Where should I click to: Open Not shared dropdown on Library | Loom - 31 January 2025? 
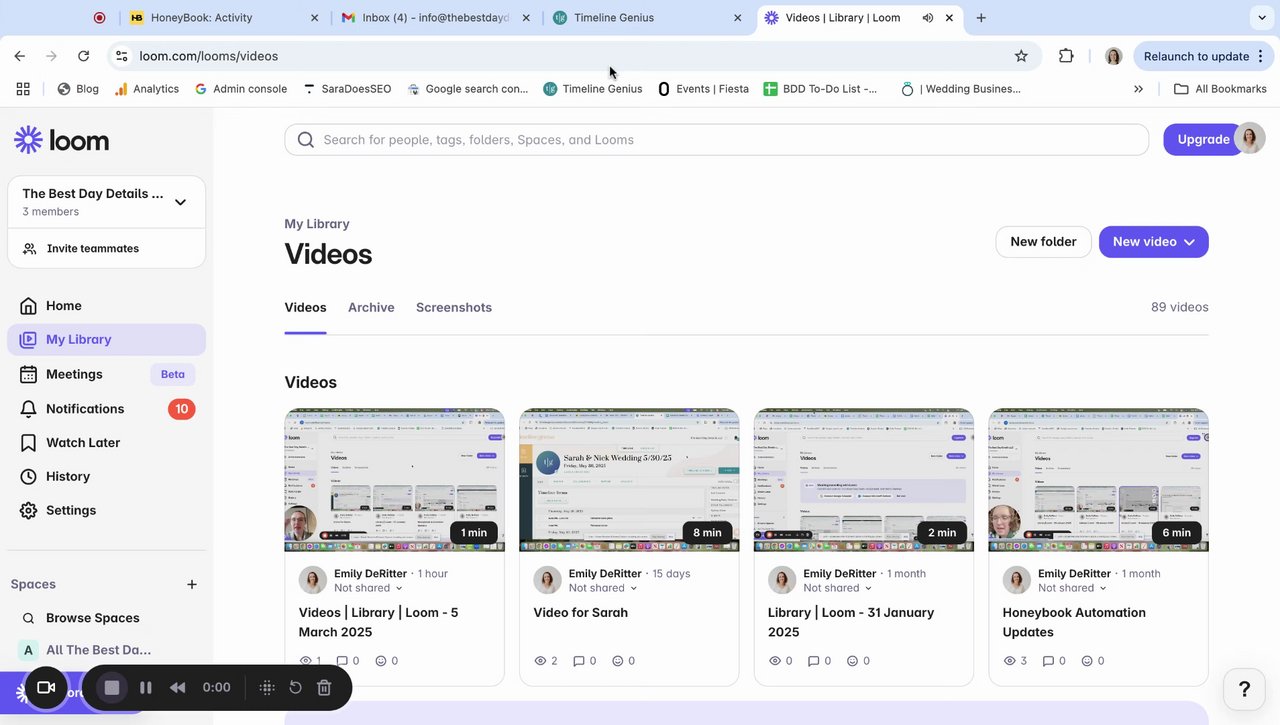point(838,588)
